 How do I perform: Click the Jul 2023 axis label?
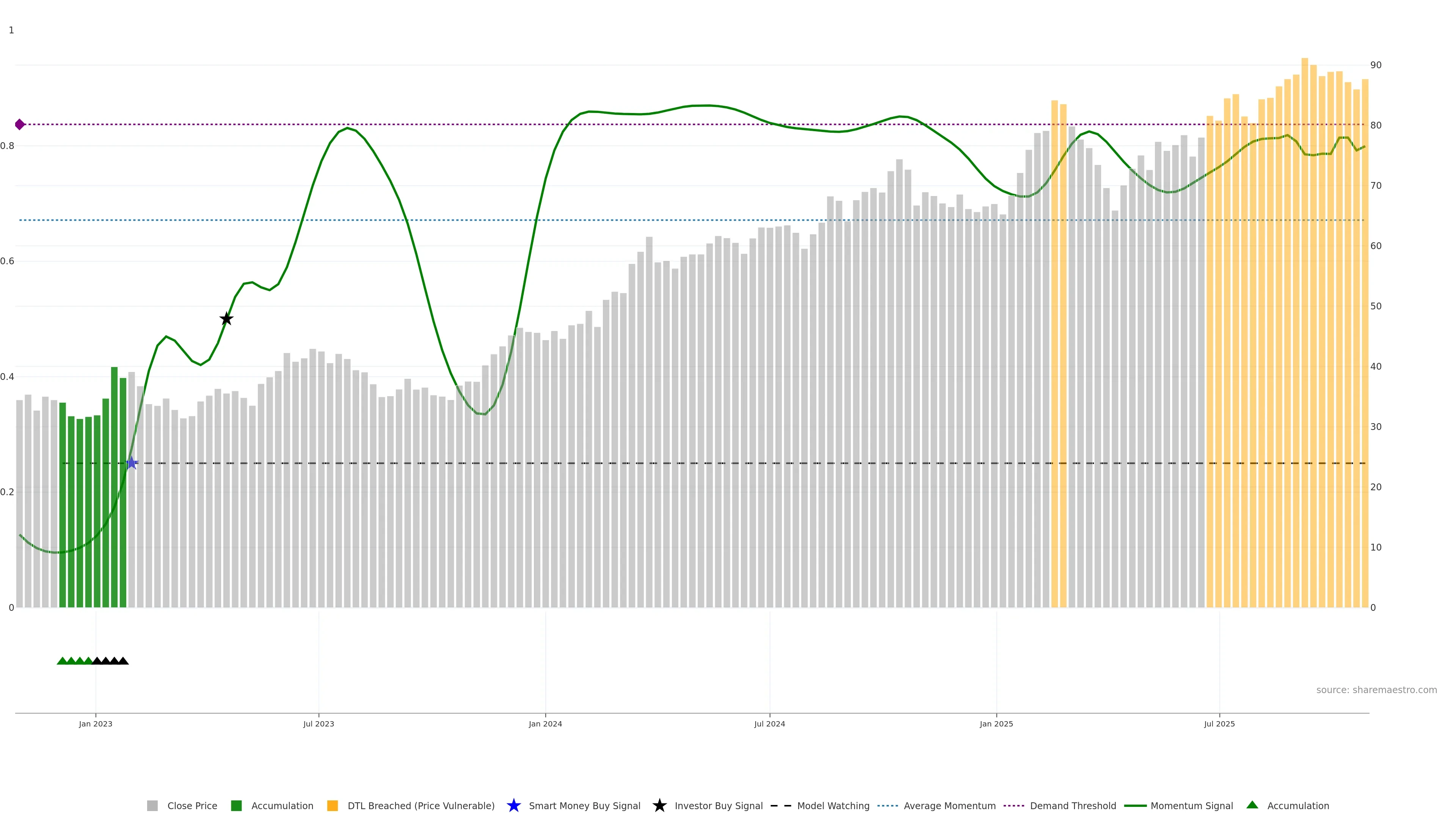click(318, 723)
